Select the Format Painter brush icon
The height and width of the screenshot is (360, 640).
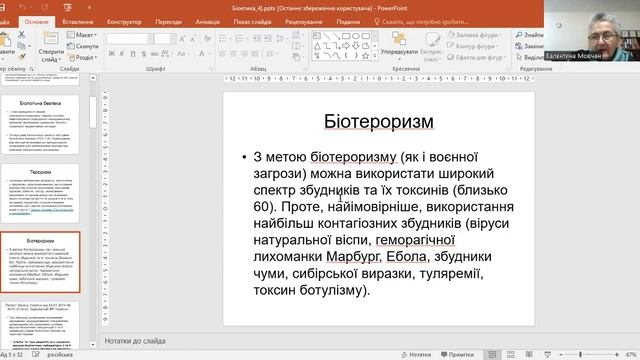[x=22, y=57]
